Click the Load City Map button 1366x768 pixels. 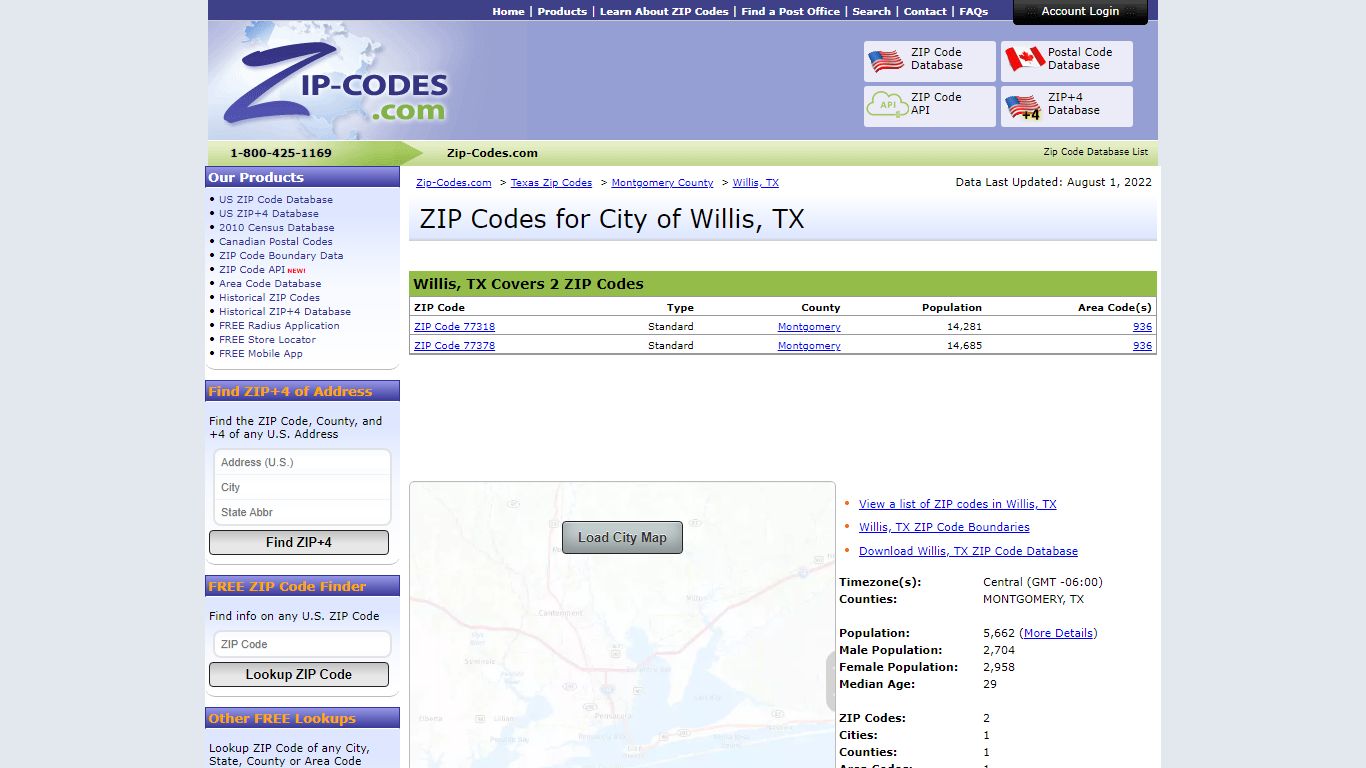(622, 537)
